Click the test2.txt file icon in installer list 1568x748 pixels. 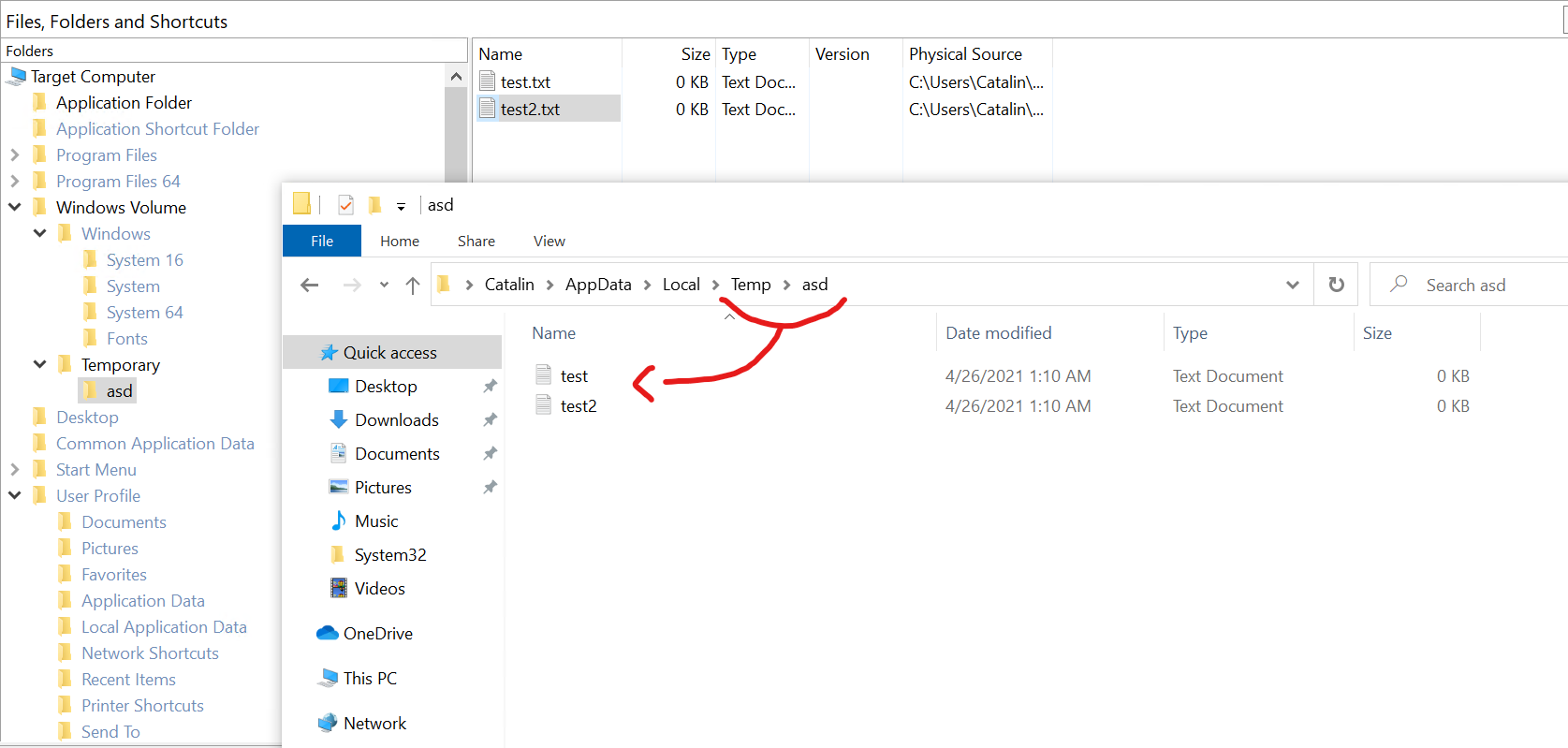point(487,109)
